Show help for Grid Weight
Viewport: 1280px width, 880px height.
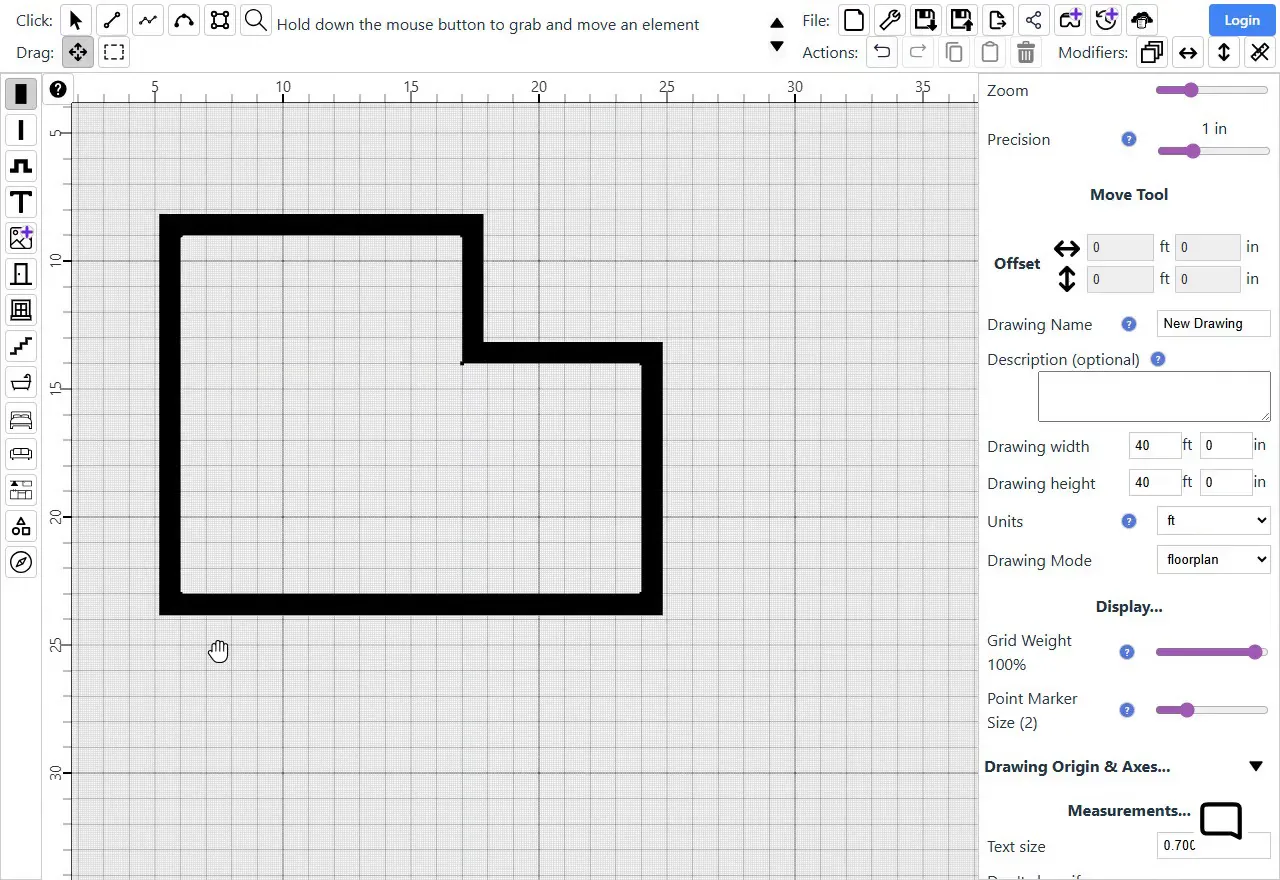[1127, 652]
